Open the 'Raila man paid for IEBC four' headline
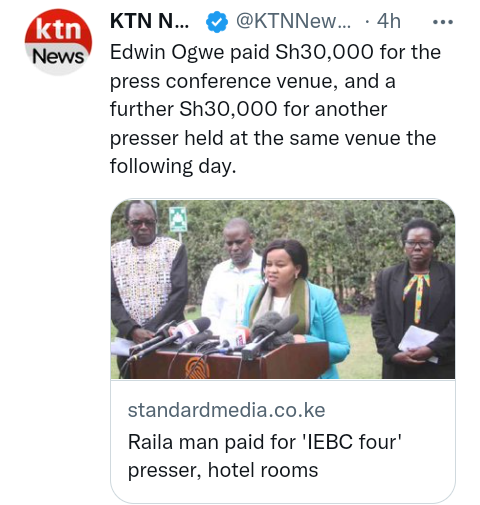This screenshot has width=480, height=505. (265, 456)
